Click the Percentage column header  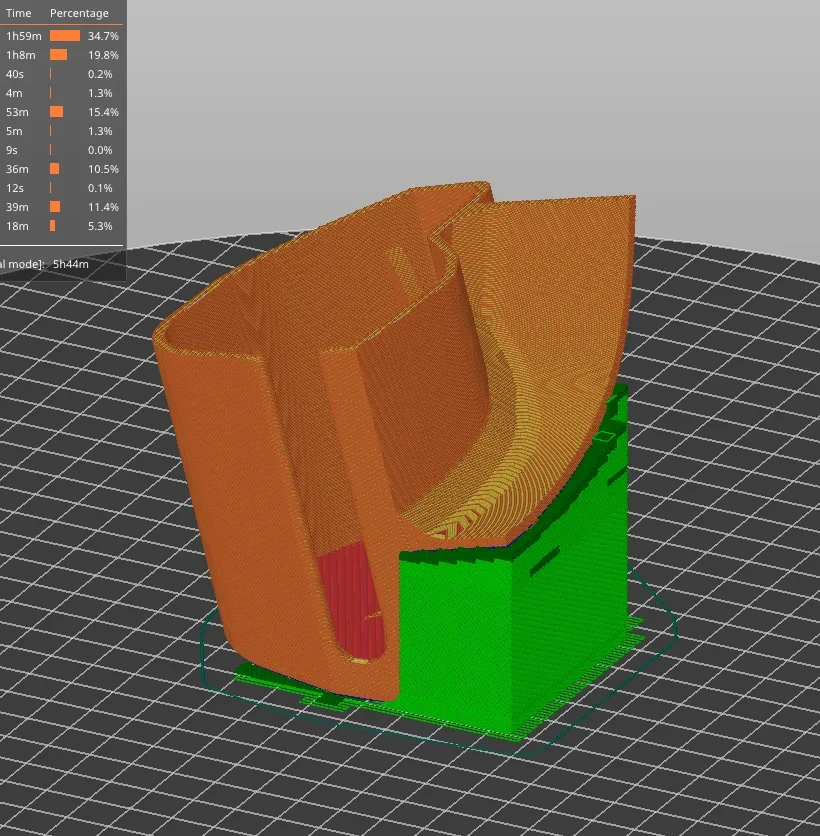pos(79,13)
